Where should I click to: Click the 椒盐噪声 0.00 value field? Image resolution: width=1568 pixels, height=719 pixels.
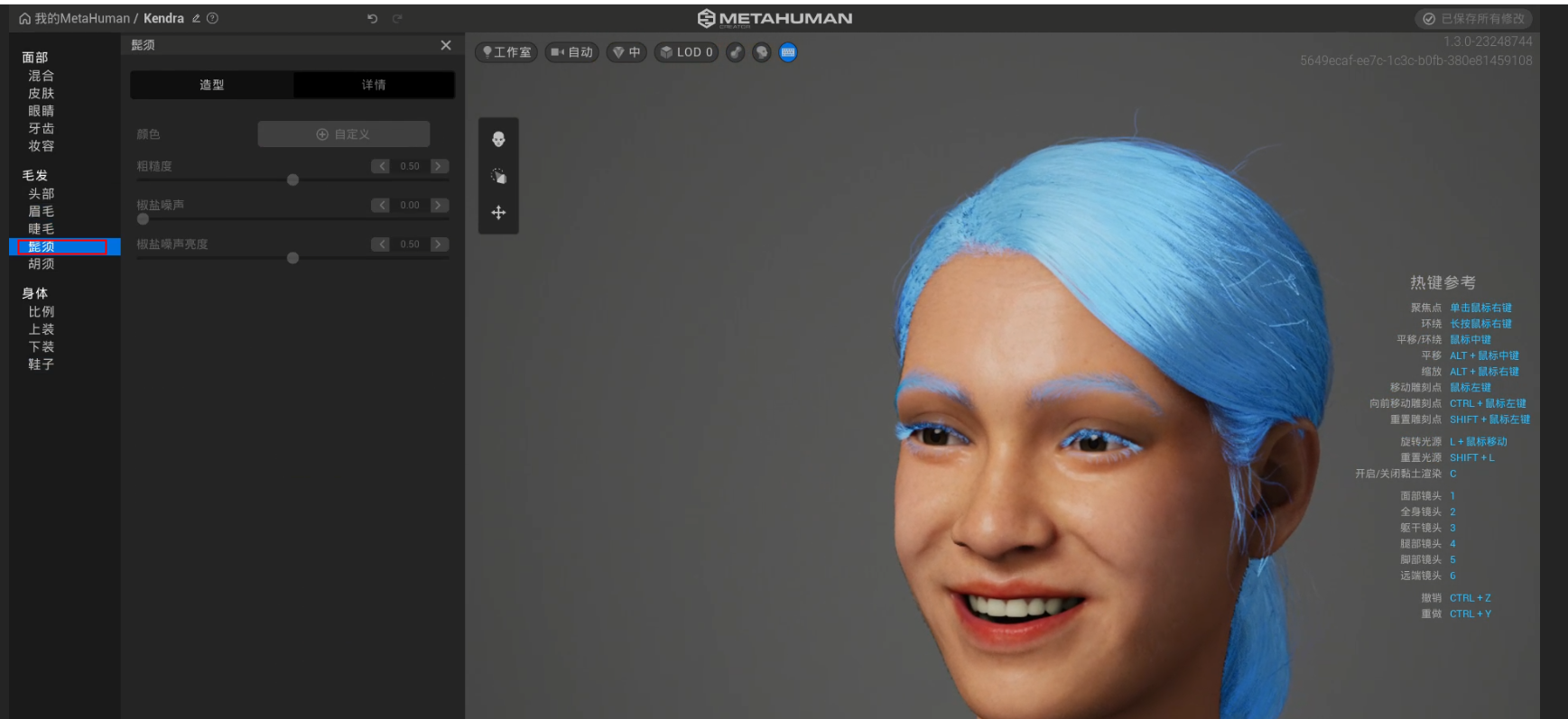tap(410, 206)
